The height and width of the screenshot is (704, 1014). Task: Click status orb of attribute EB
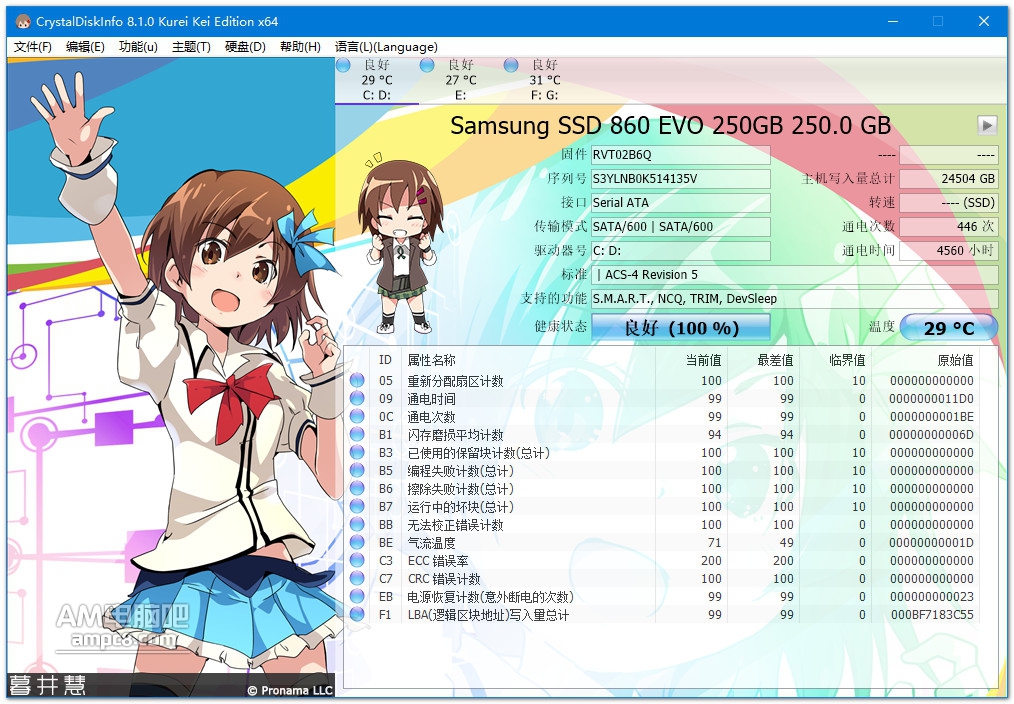point(357,596)
